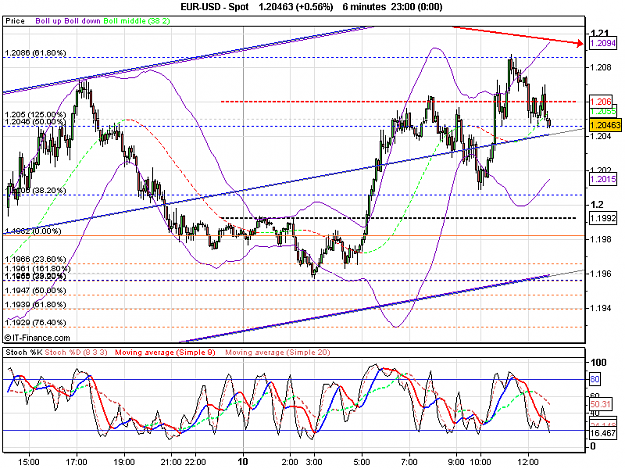Click the 10:00 time axis label

click(x=481, y=462)
